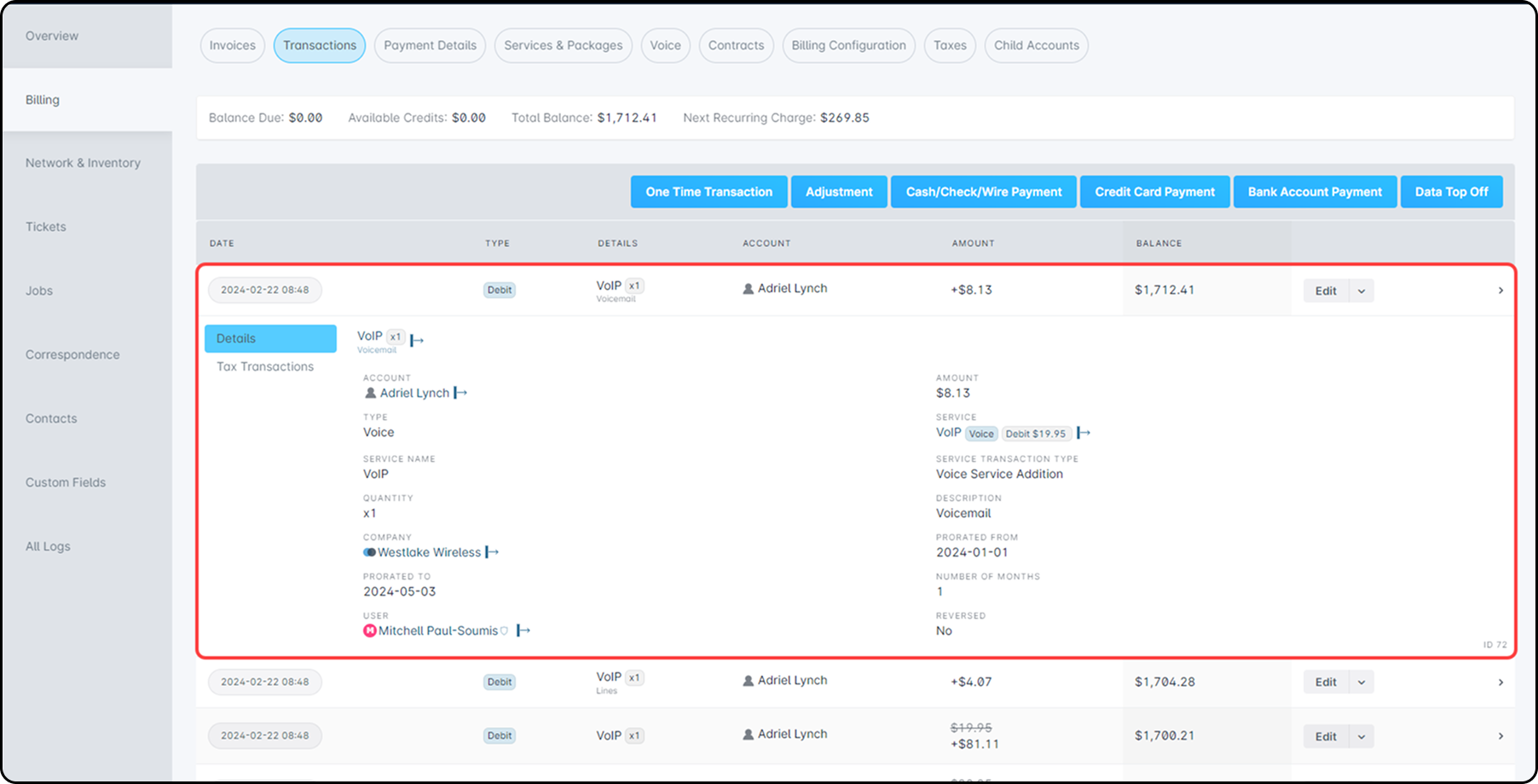Image resolution: width=1538 pixels, height=784 pixels.
Task: Click the Voice Service Addition text
Action: click(x=999, y=474)
